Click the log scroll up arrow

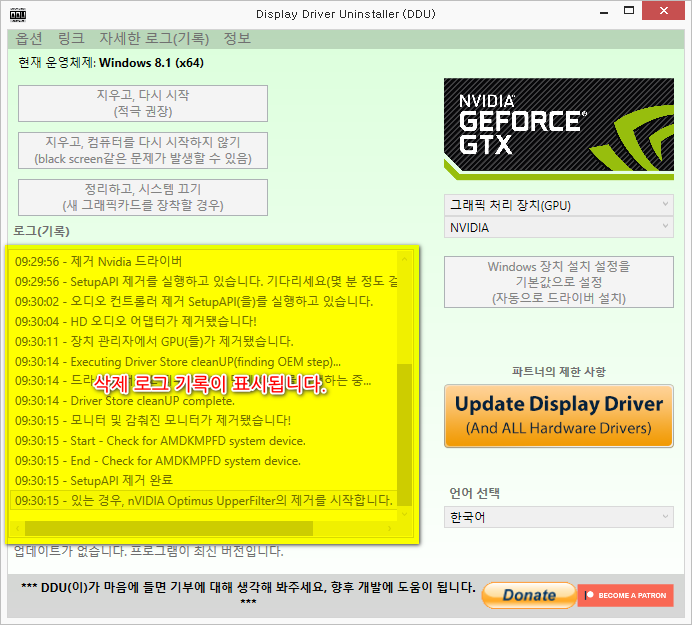tap(404, 259)
